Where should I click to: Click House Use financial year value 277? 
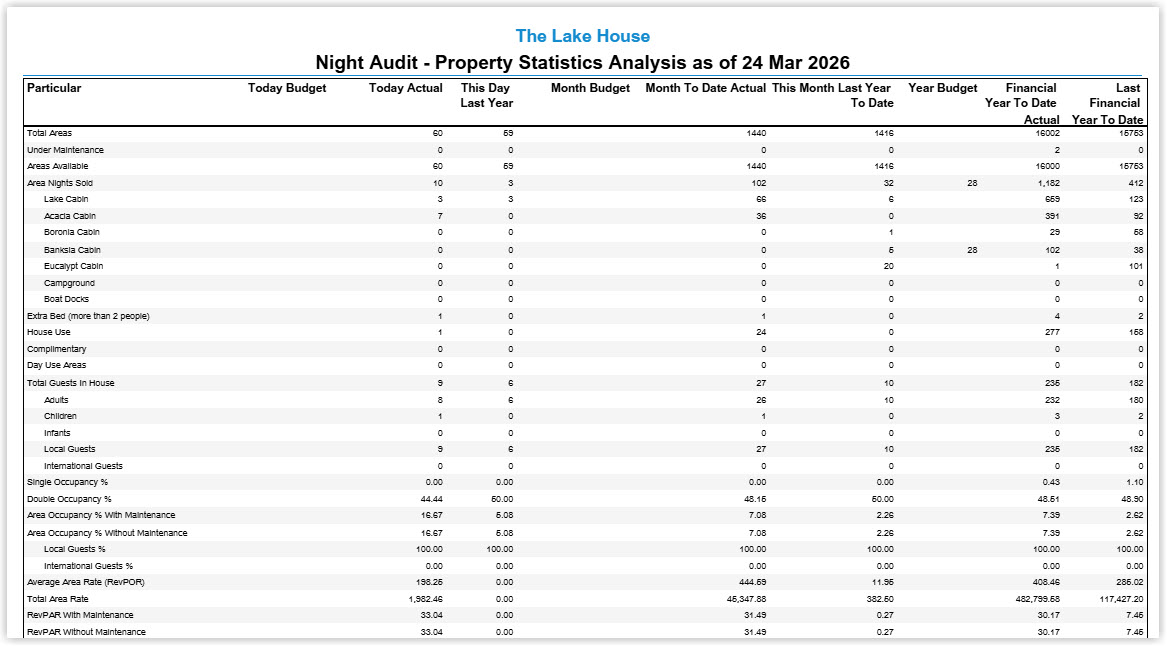1052,333
